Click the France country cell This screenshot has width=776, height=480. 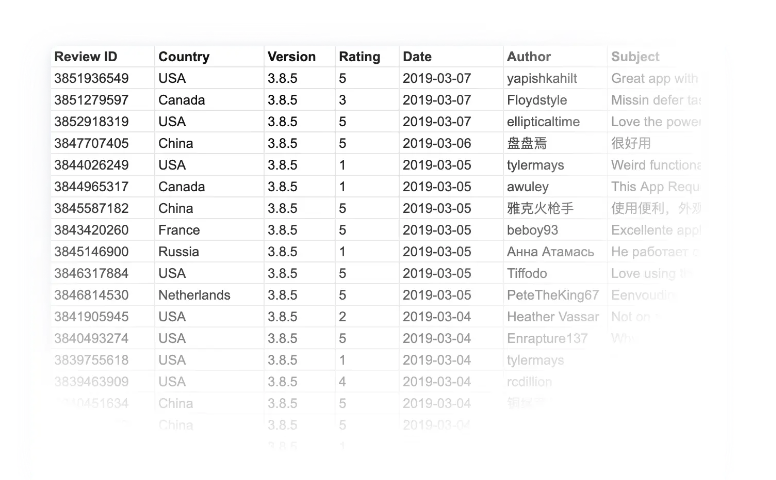pos(179,230)
